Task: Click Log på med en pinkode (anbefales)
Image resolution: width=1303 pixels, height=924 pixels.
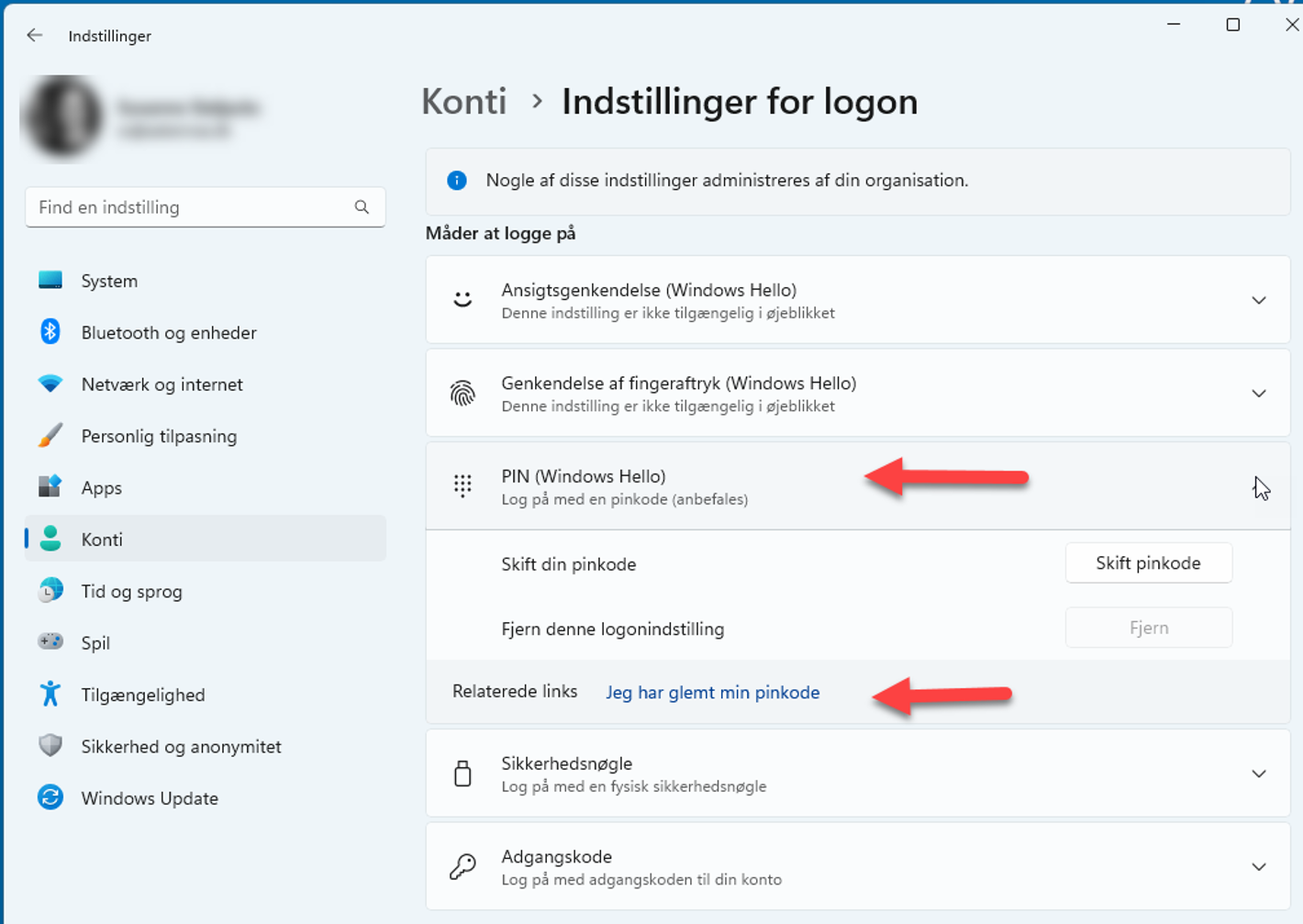Action: (x=624, y=499)
